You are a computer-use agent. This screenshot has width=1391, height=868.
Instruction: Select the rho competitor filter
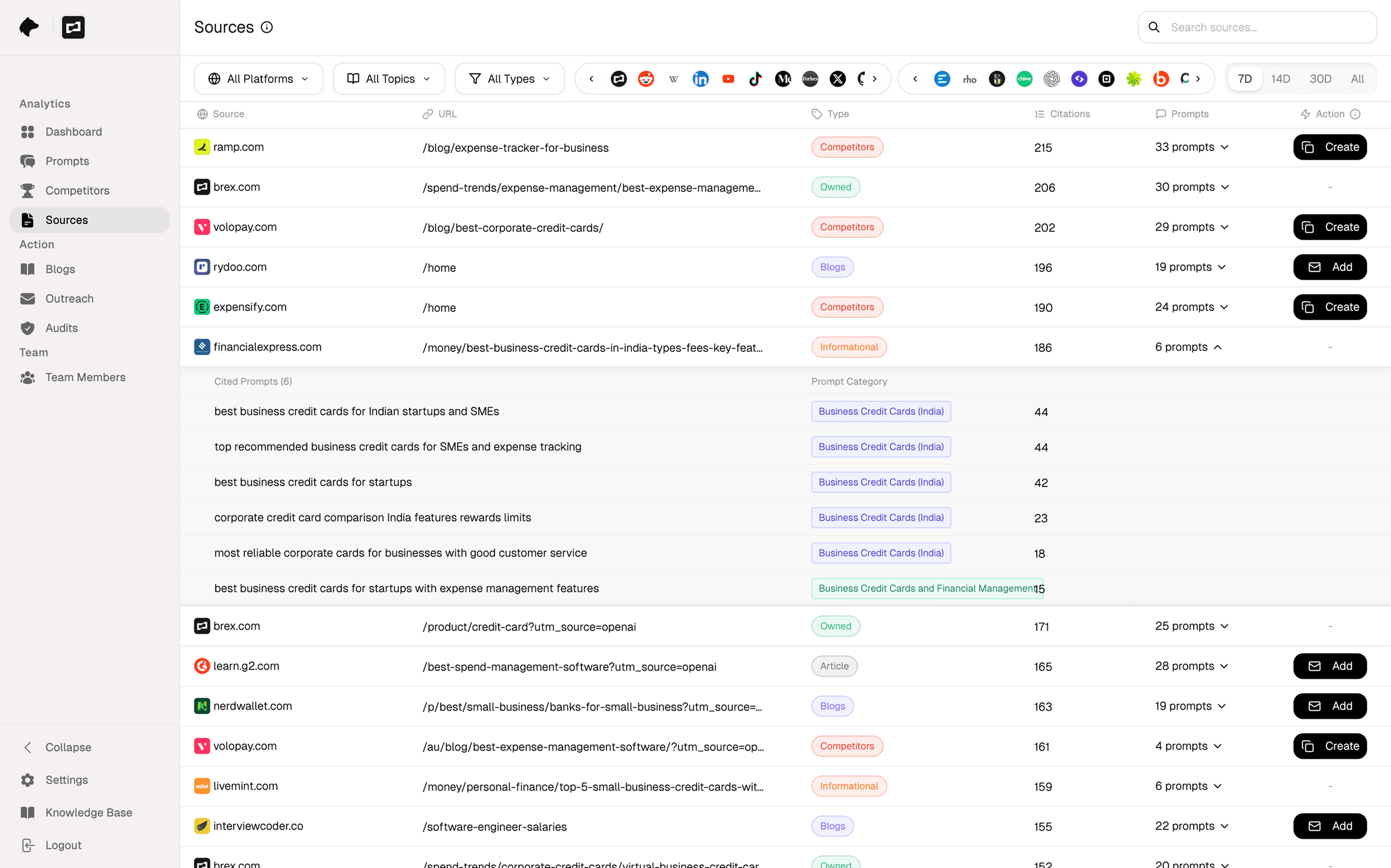tap(970, 79)
